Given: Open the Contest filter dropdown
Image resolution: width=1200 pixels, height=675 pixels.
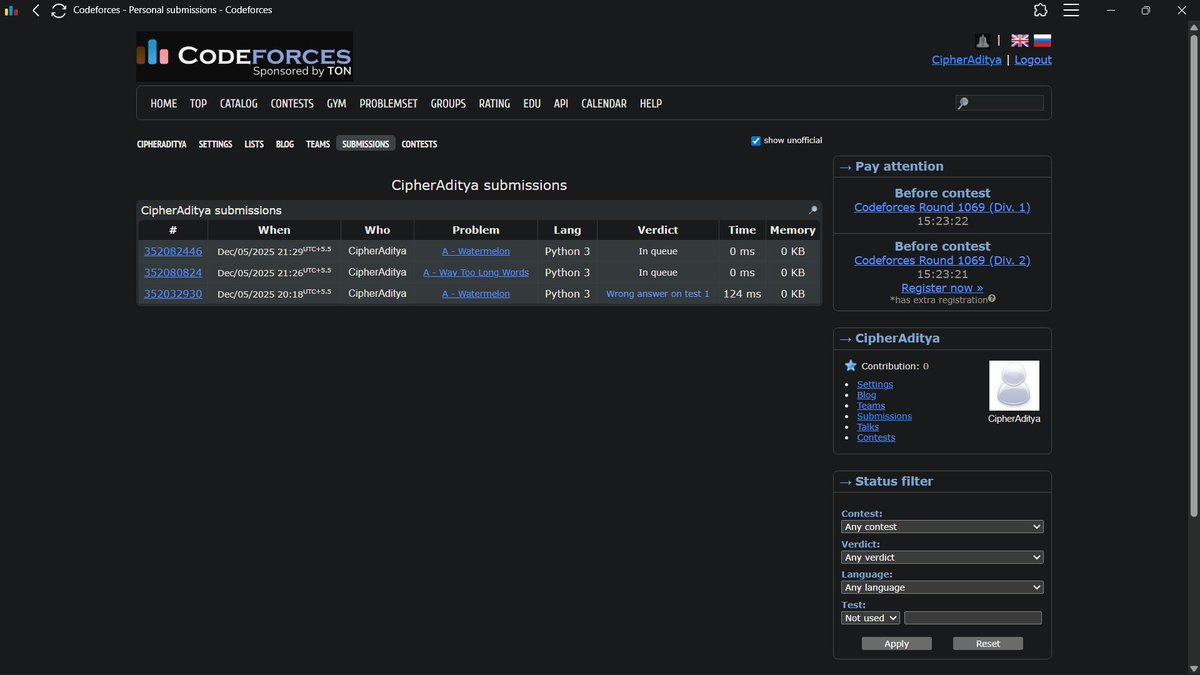Looking at the screenshot, I should click(x=942, y=527).
